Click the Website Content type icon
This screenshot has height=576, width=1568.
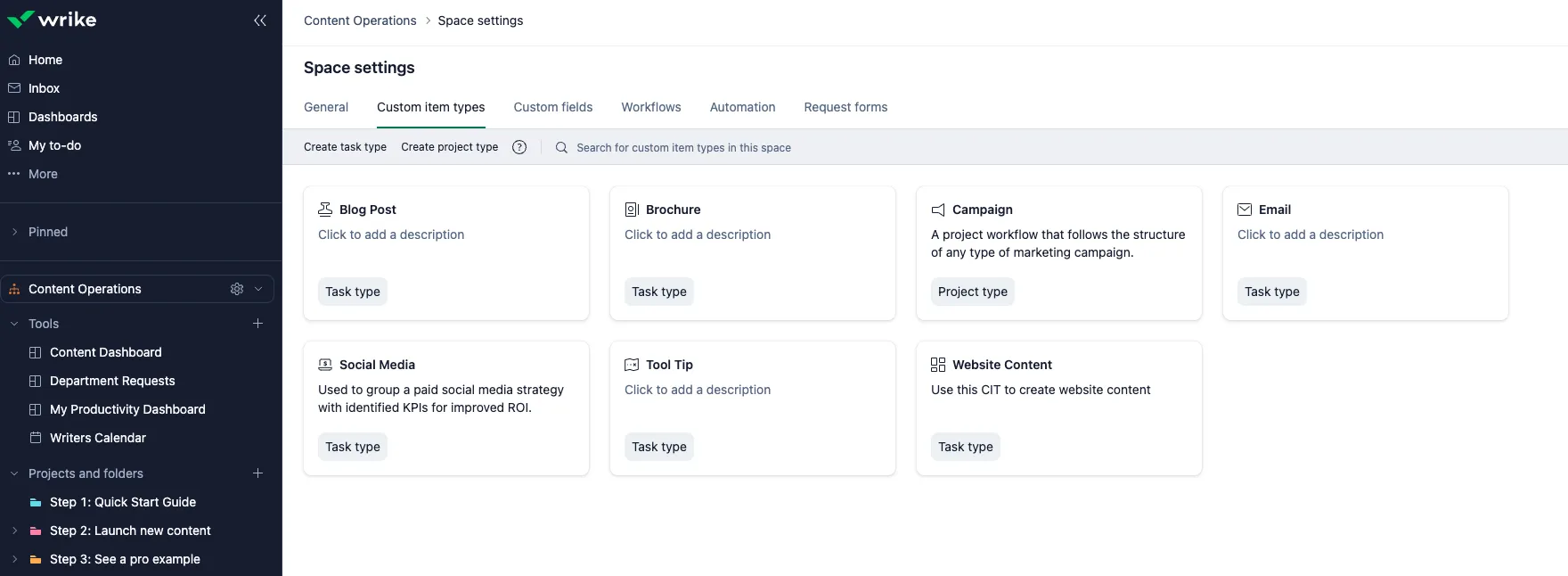pyautogui.click(x=938, y=365)
